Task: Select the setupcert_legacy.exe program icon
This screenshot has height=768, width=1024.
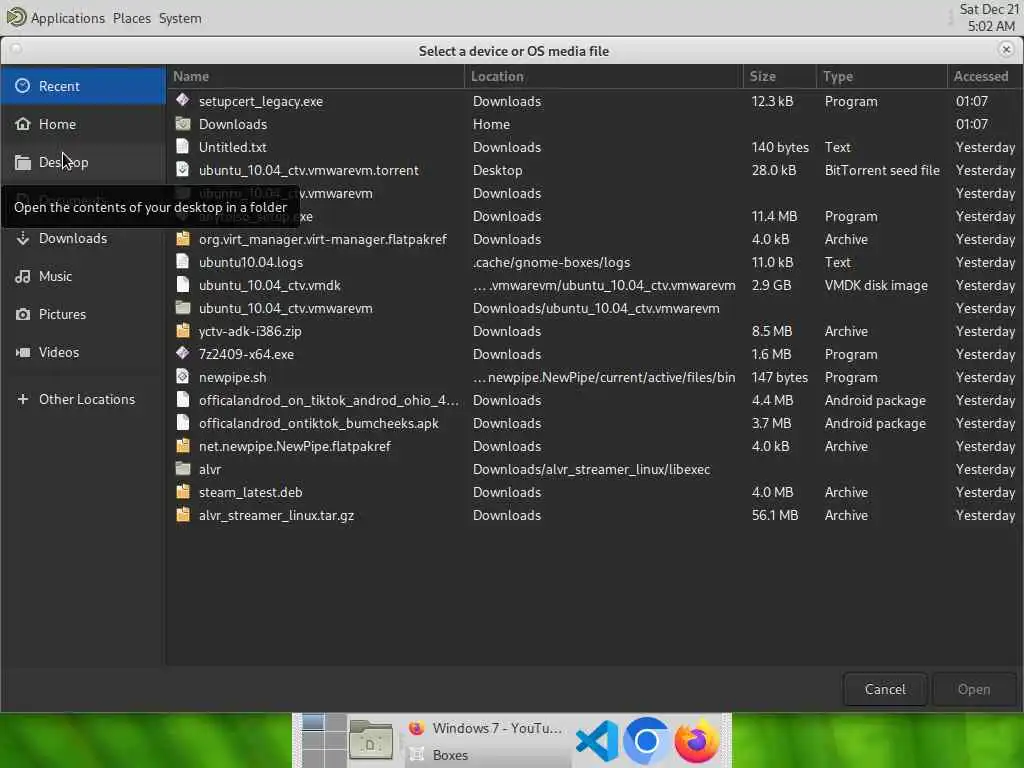Action: (x=183, y=100)
